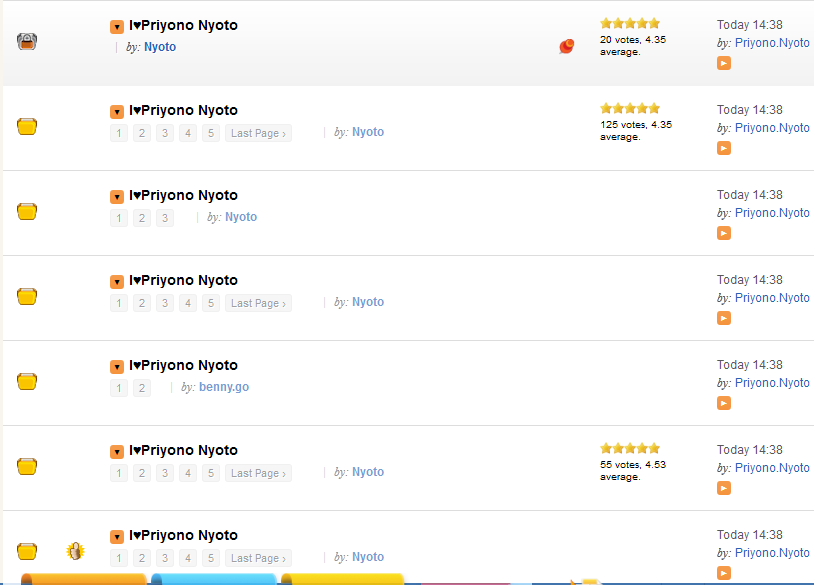Go to last post of benny.go's thread
This screenshot has height=585, width=814.
[724, 403]
